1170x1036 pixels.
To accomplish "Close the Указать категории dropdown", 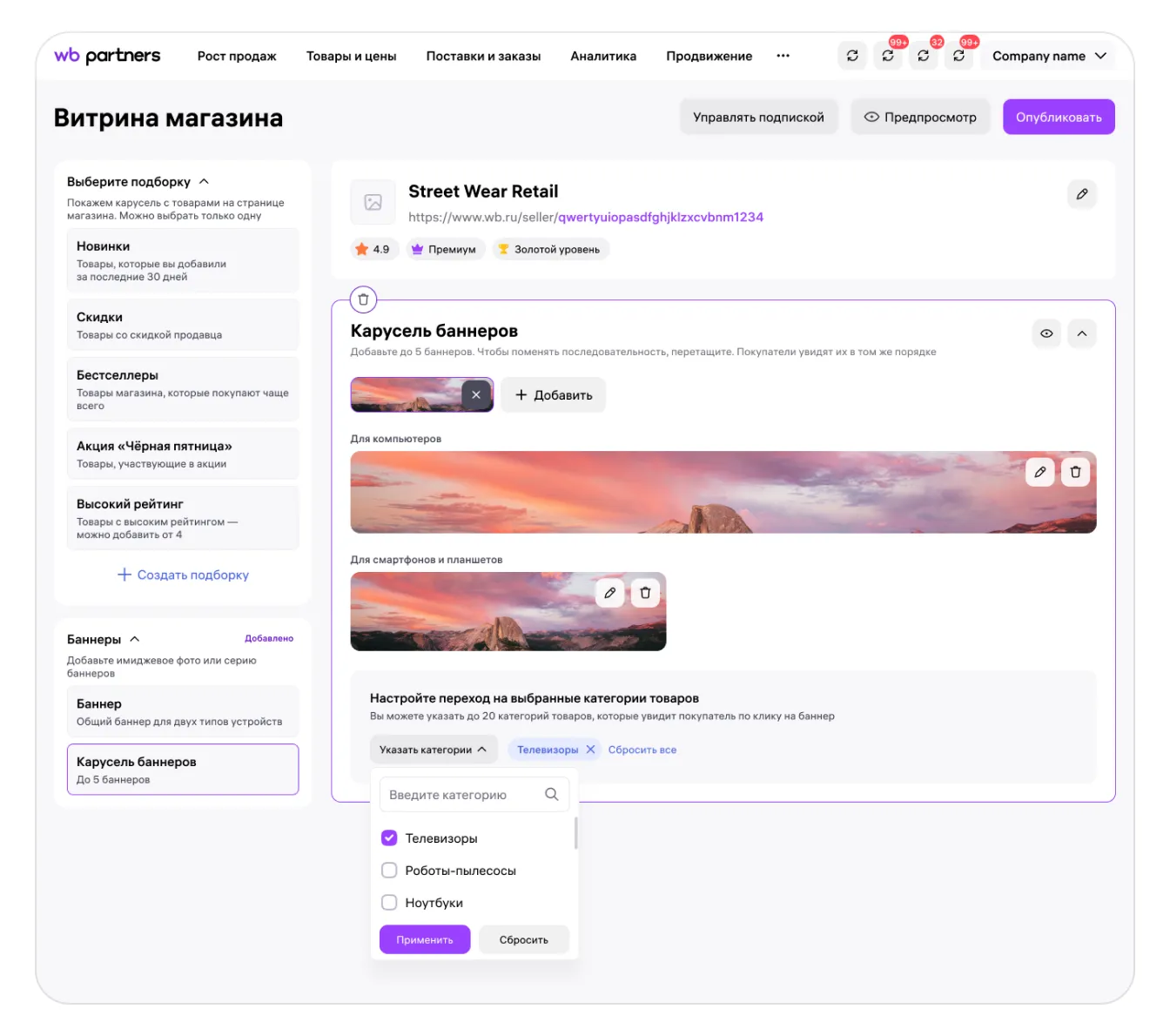I will 433,750.
